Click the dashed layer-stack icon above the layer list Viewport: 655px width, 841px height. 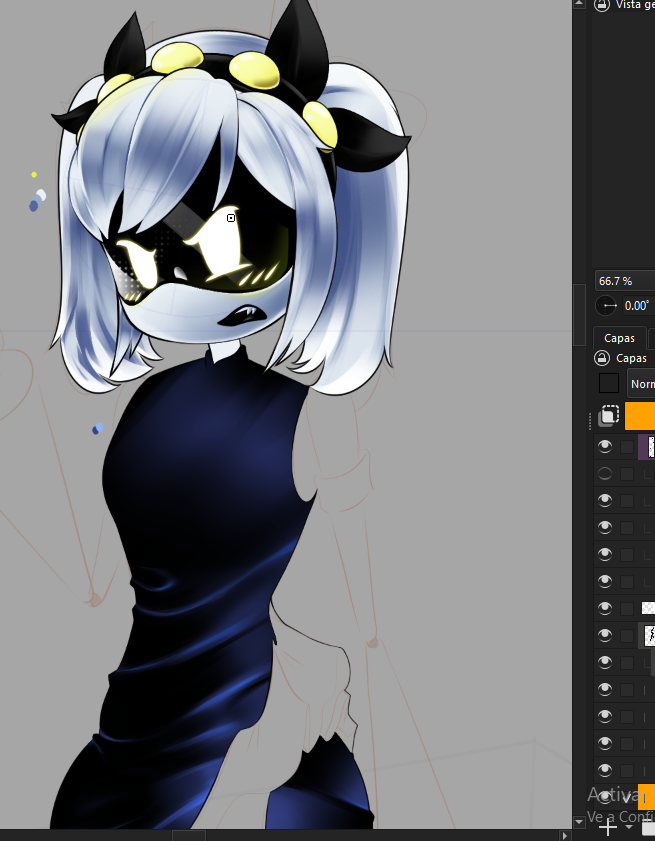pos(609,416)
